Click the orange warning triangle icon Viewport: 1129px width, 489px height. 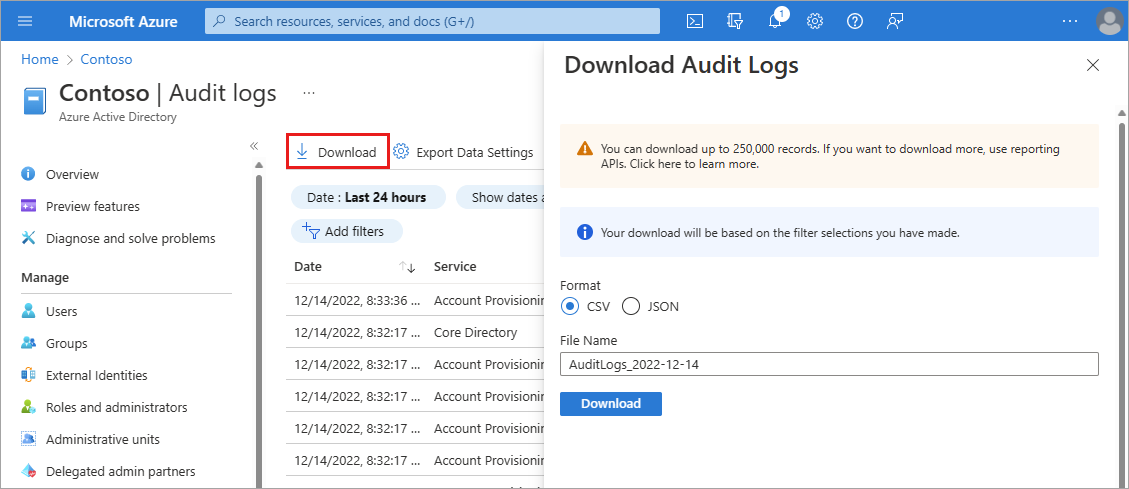(585, 149)
